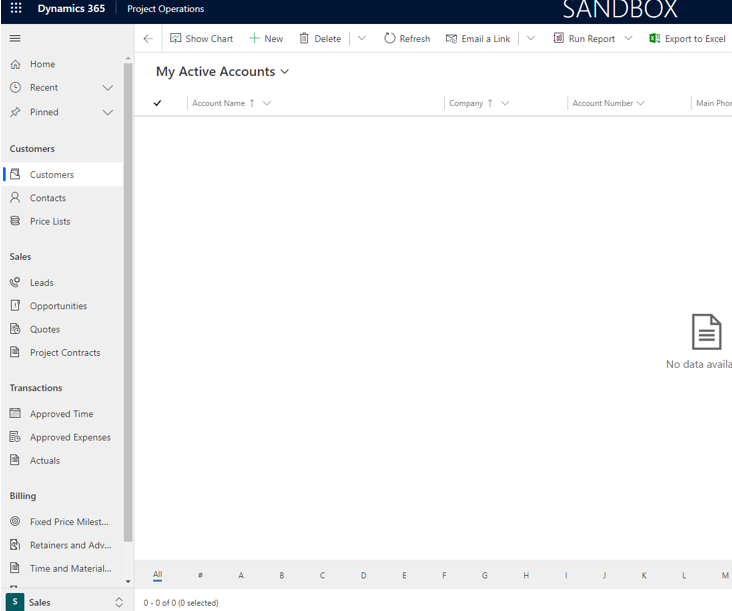Filter records by letter D
Screen dimensions: 732x611
coord(363,576)
